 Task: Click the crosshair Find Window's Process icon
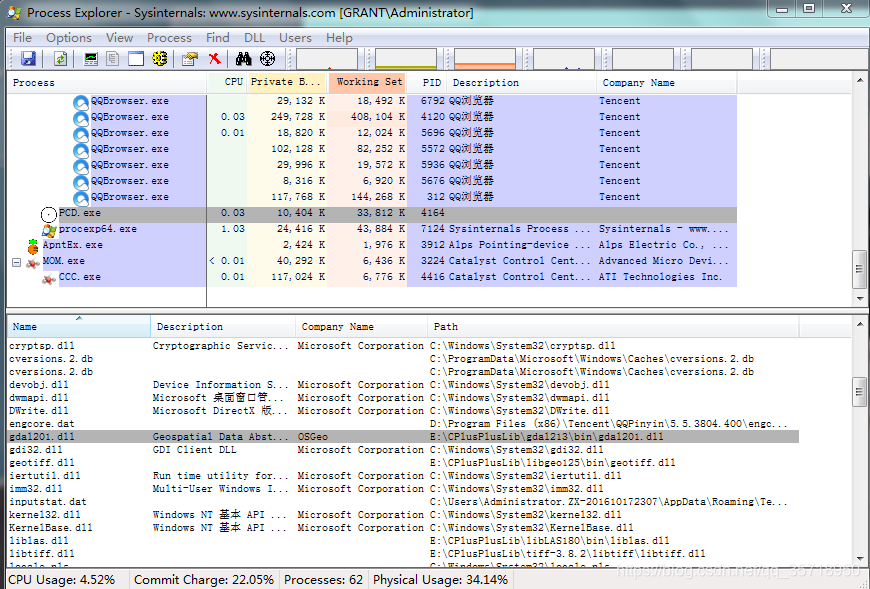click(x=267, y=58)
